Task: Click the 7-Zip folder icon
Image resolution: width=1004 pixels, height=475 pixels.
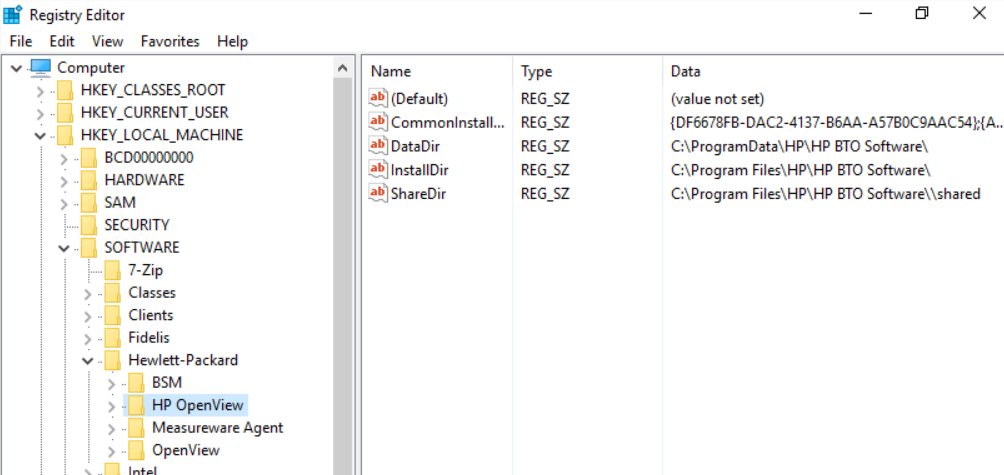Action: tap(112, 270)
